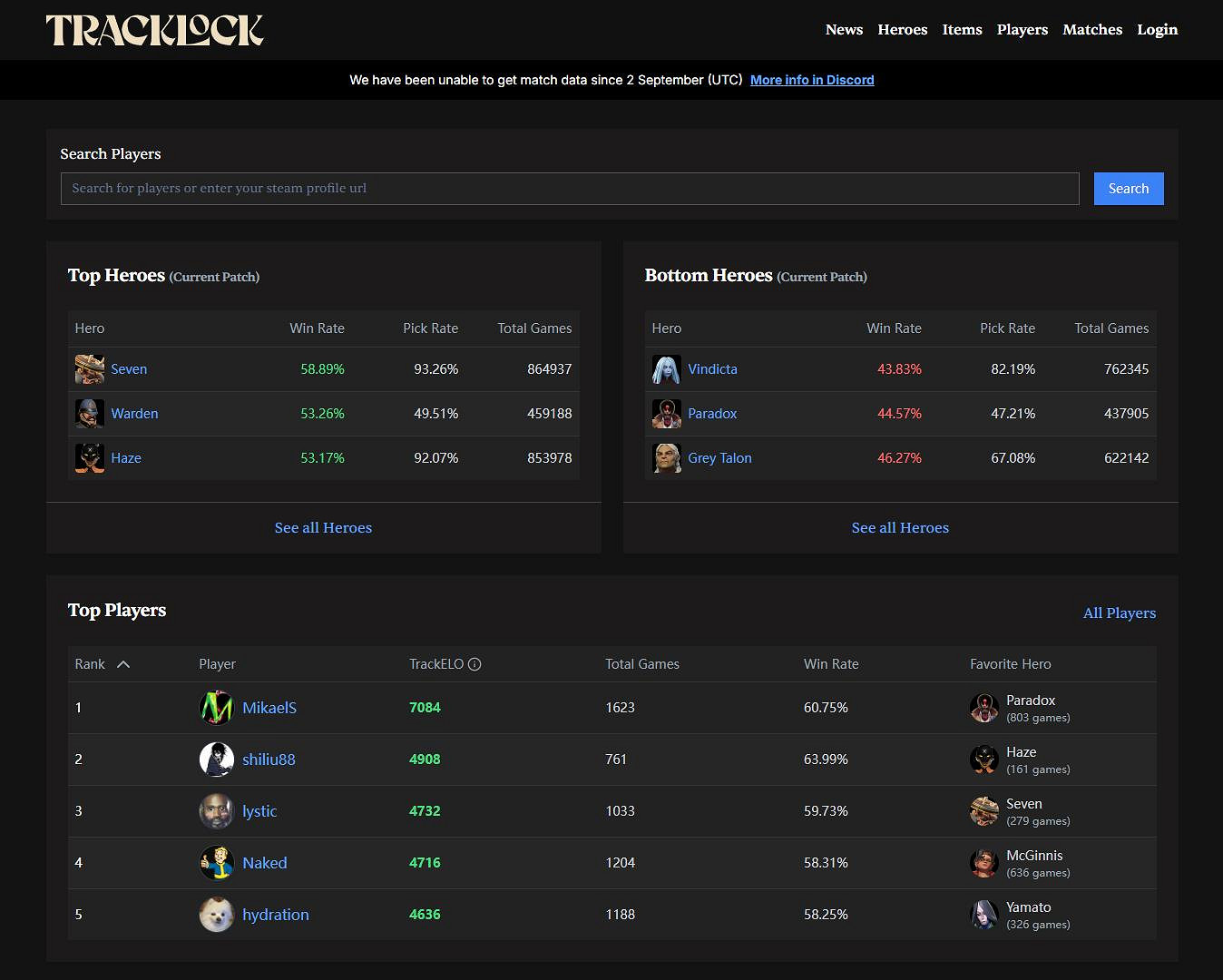This screenshot has width=1223, height=980.
Task: Sort players by Total Games column
Action: (x=641, y=664)
